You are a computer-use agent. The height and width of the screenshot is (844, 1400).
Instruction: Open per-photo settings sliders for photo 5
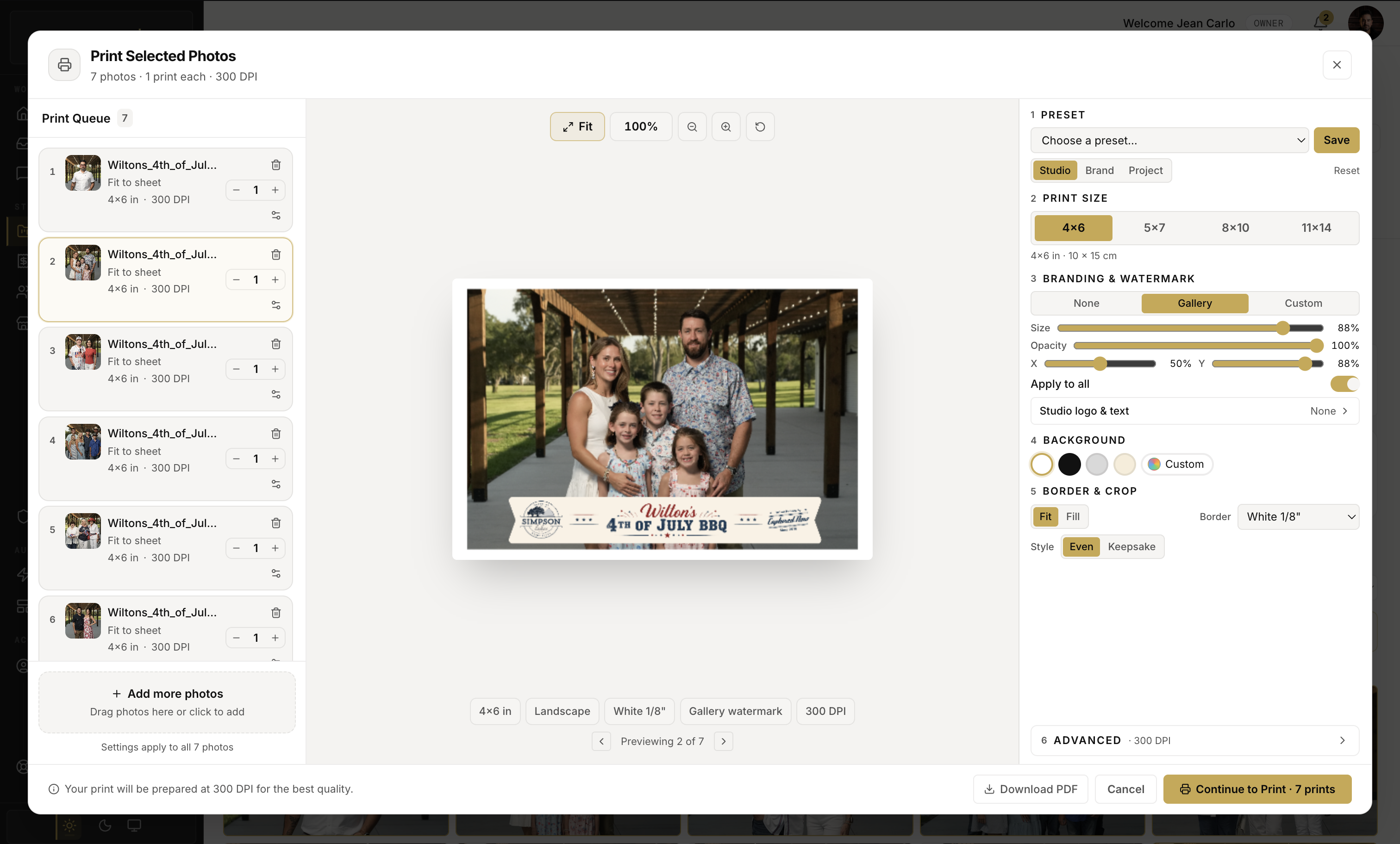coord(275,573)
